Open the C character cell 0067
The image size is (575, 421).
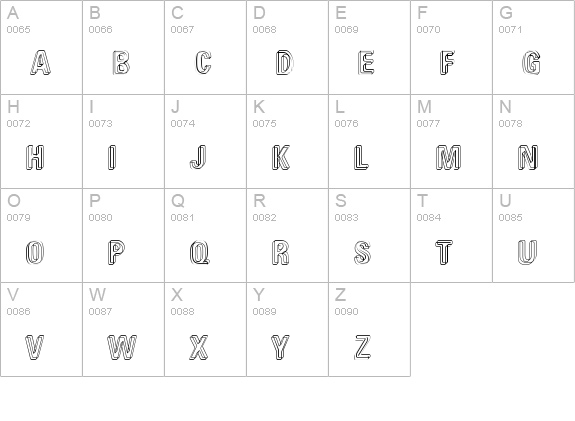coord(205,47)
